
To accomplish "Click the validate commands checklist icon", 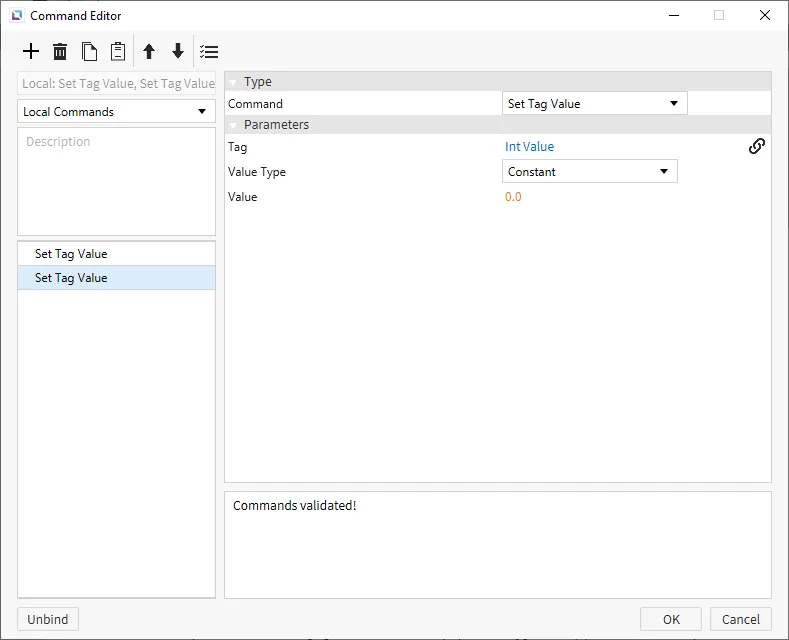I will pyautogui.click(x=209, y=52).
